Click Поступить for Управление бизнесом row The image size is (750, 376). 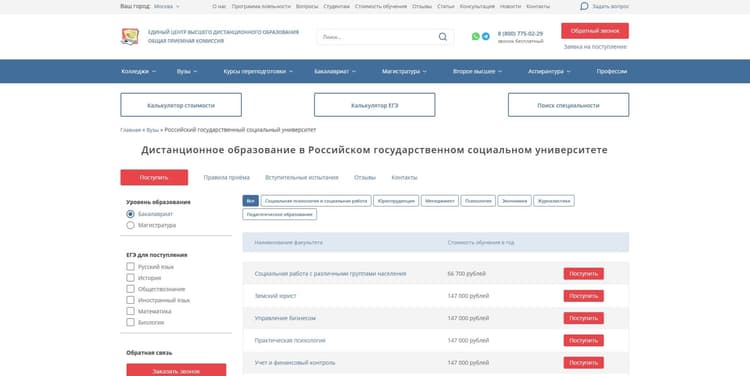coord(584,318)
